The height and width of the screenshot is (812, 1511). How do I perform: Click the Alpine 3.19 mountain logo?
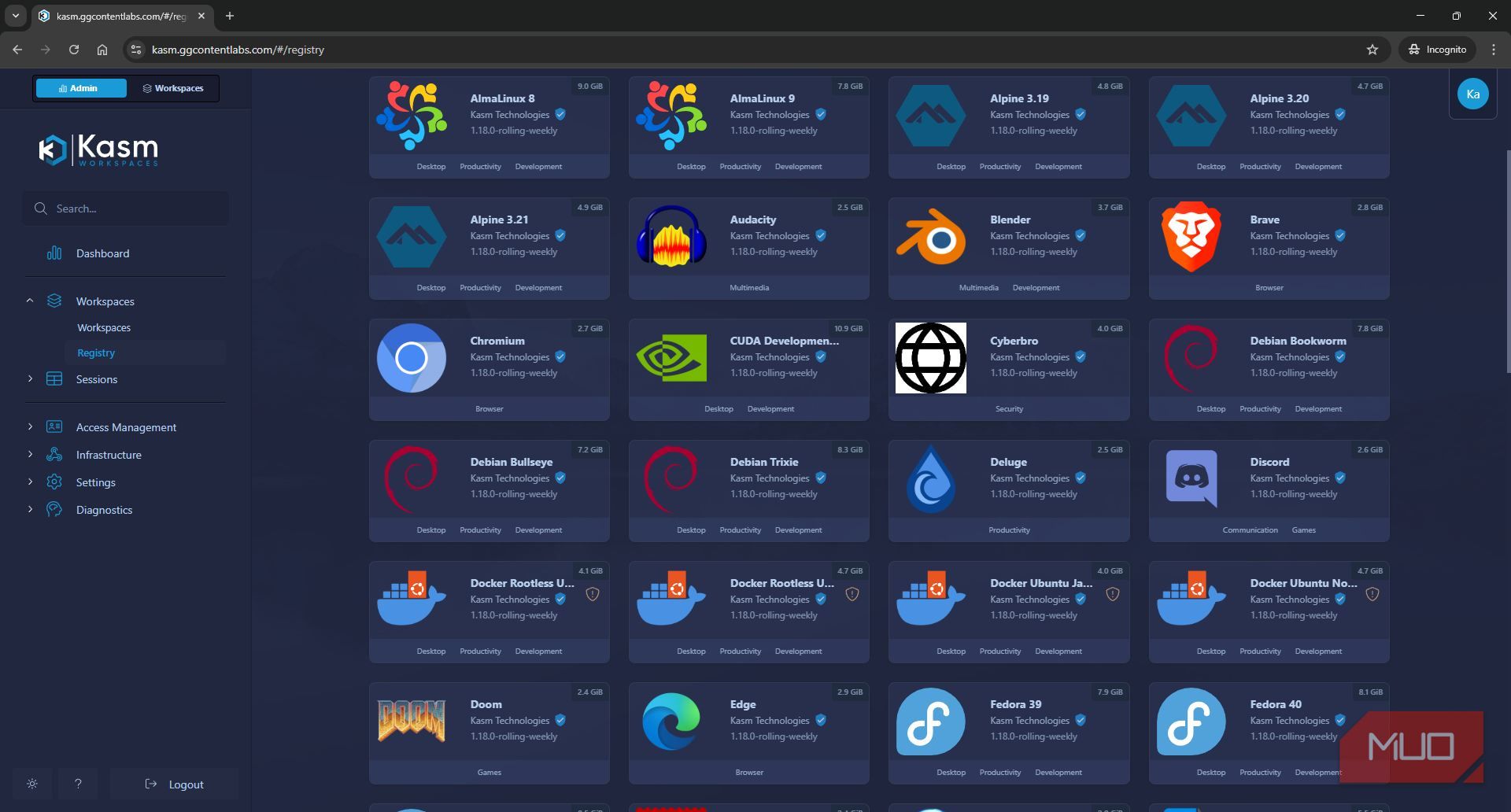931,116
